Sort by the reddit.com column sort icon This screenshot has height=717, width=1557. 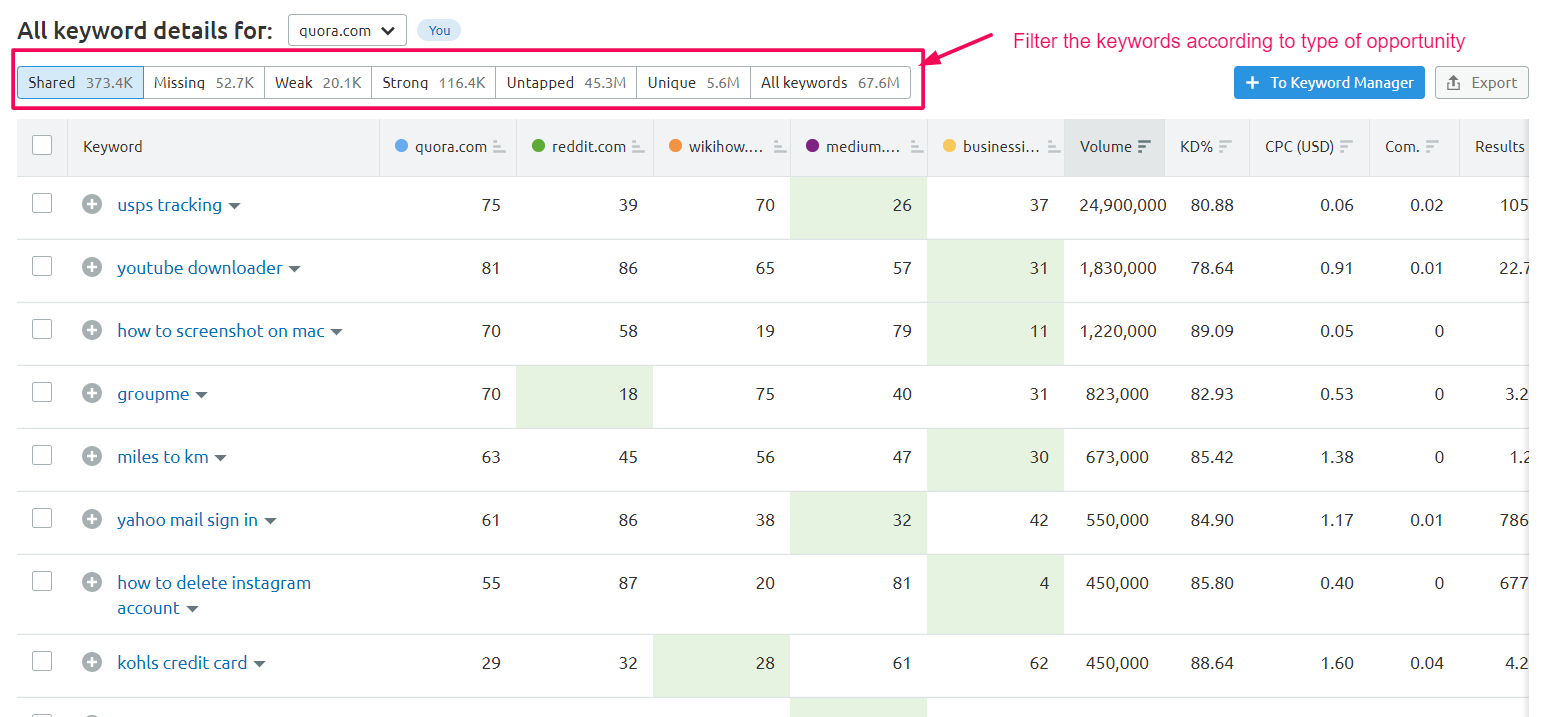[638, 147]
